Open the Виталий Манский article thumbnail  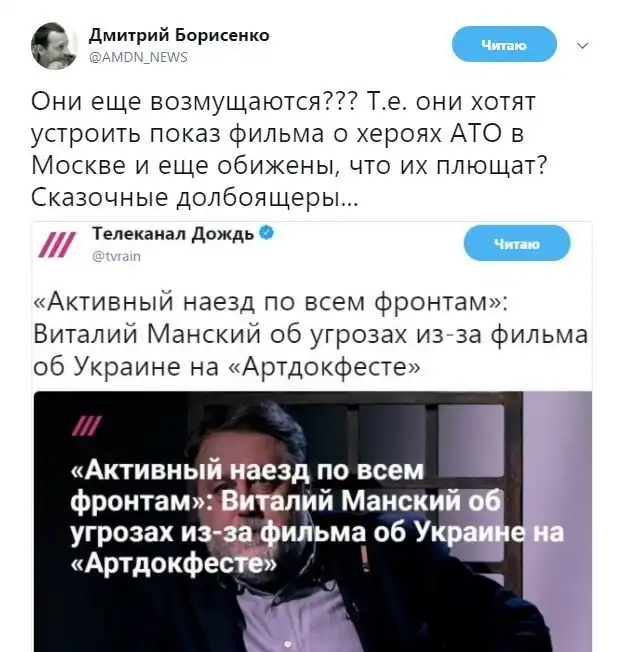pyautogui.click(x=313, y=521)
